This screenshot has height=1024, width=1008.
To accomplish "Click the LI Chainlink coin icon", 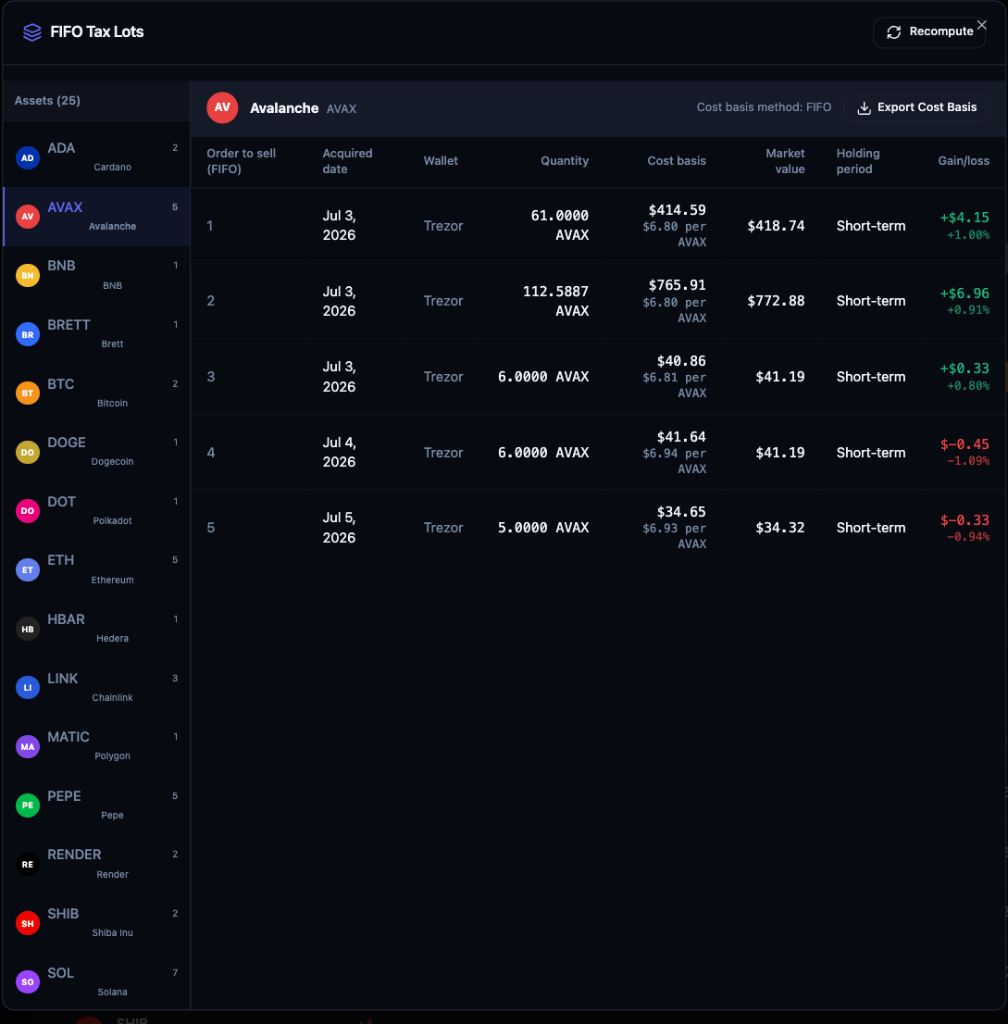I will 27,688.
